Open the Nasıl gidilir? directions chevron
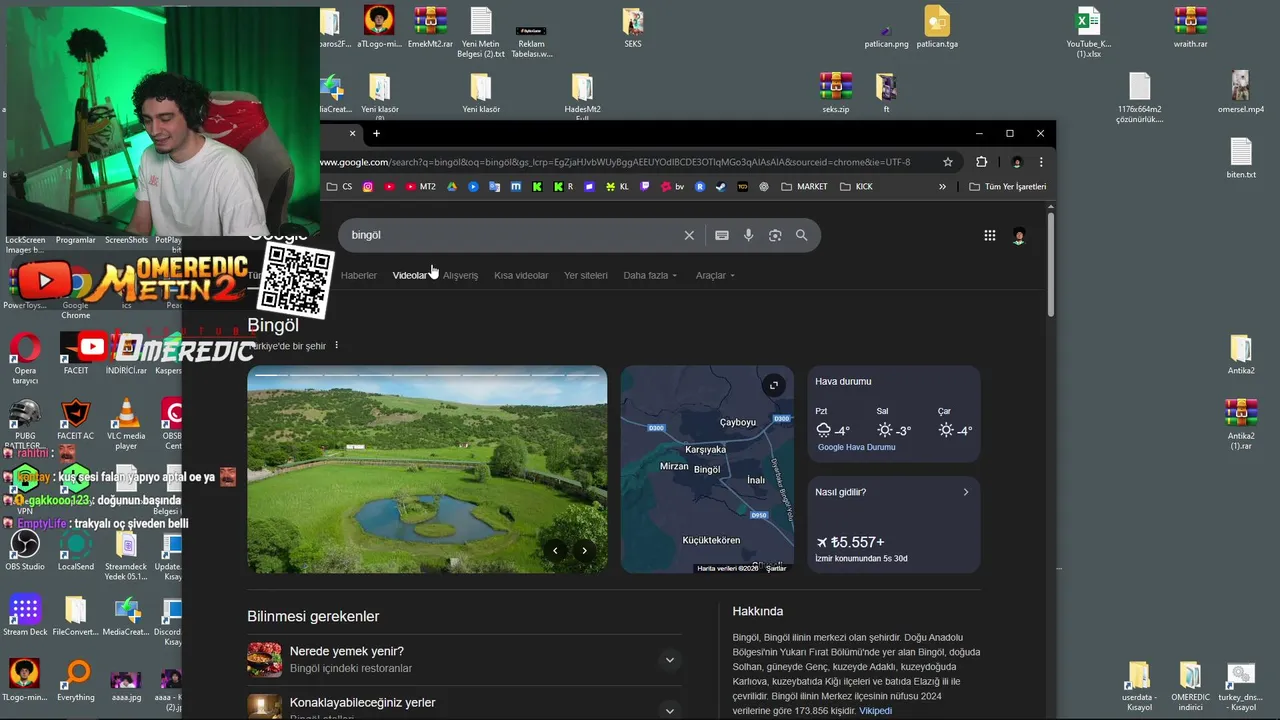 965,492
